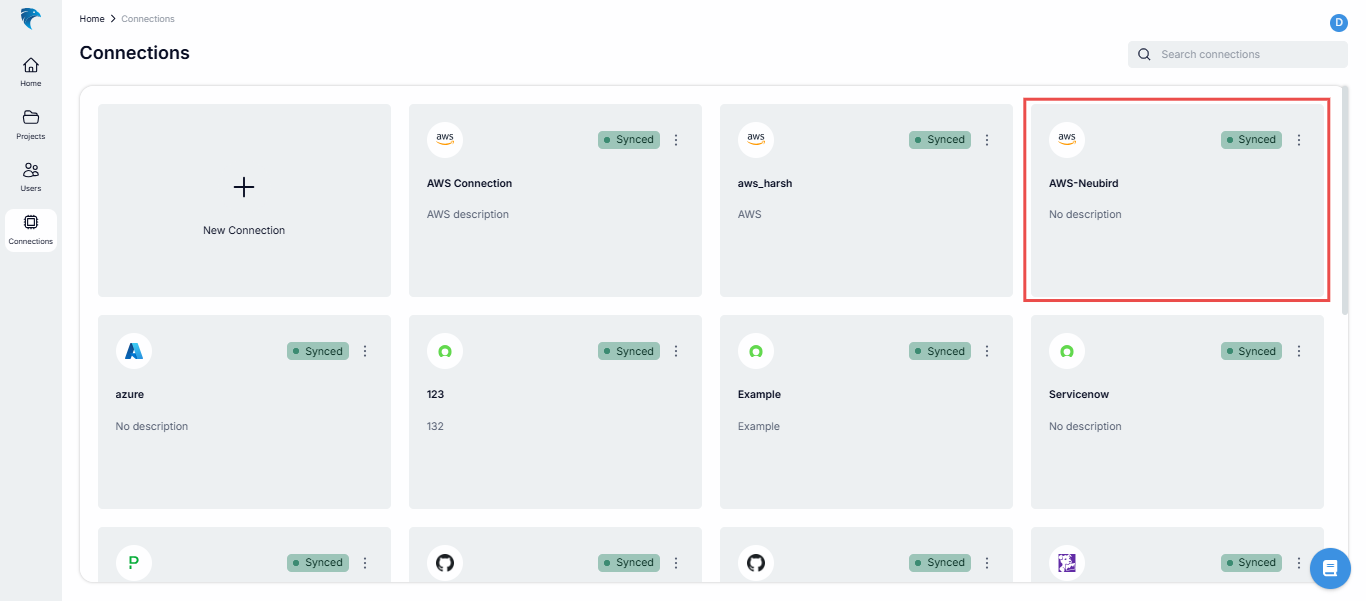Open the Users sidebar section
The image size is (1366, 601).
31,176
